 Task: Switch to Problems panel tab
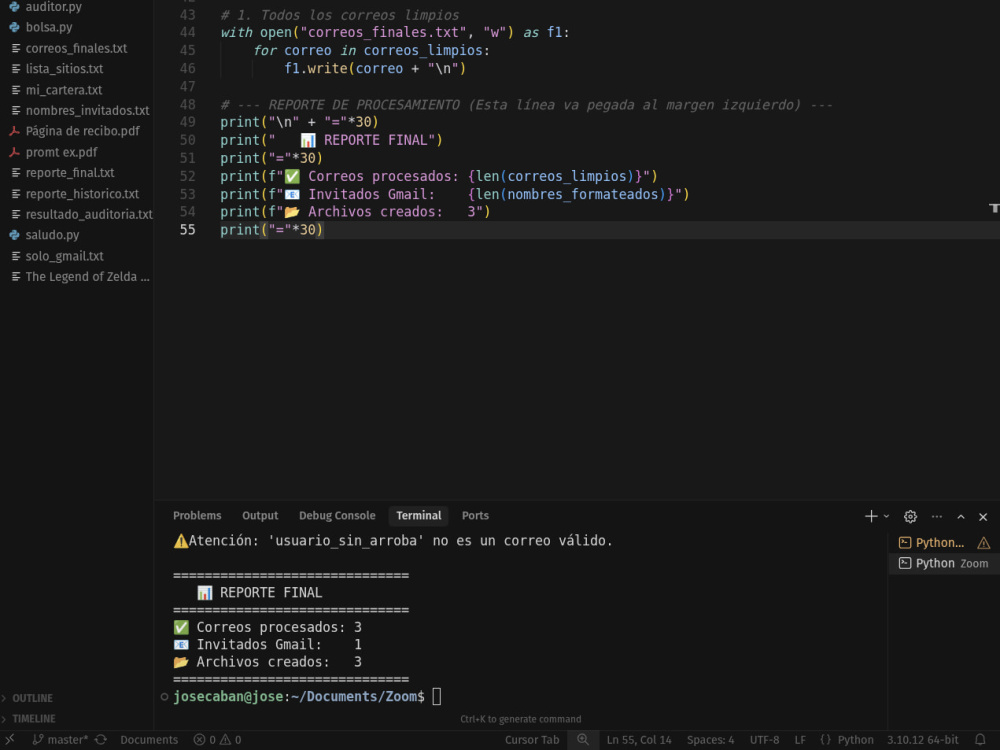pyautogui.click(x=197, y=515)
